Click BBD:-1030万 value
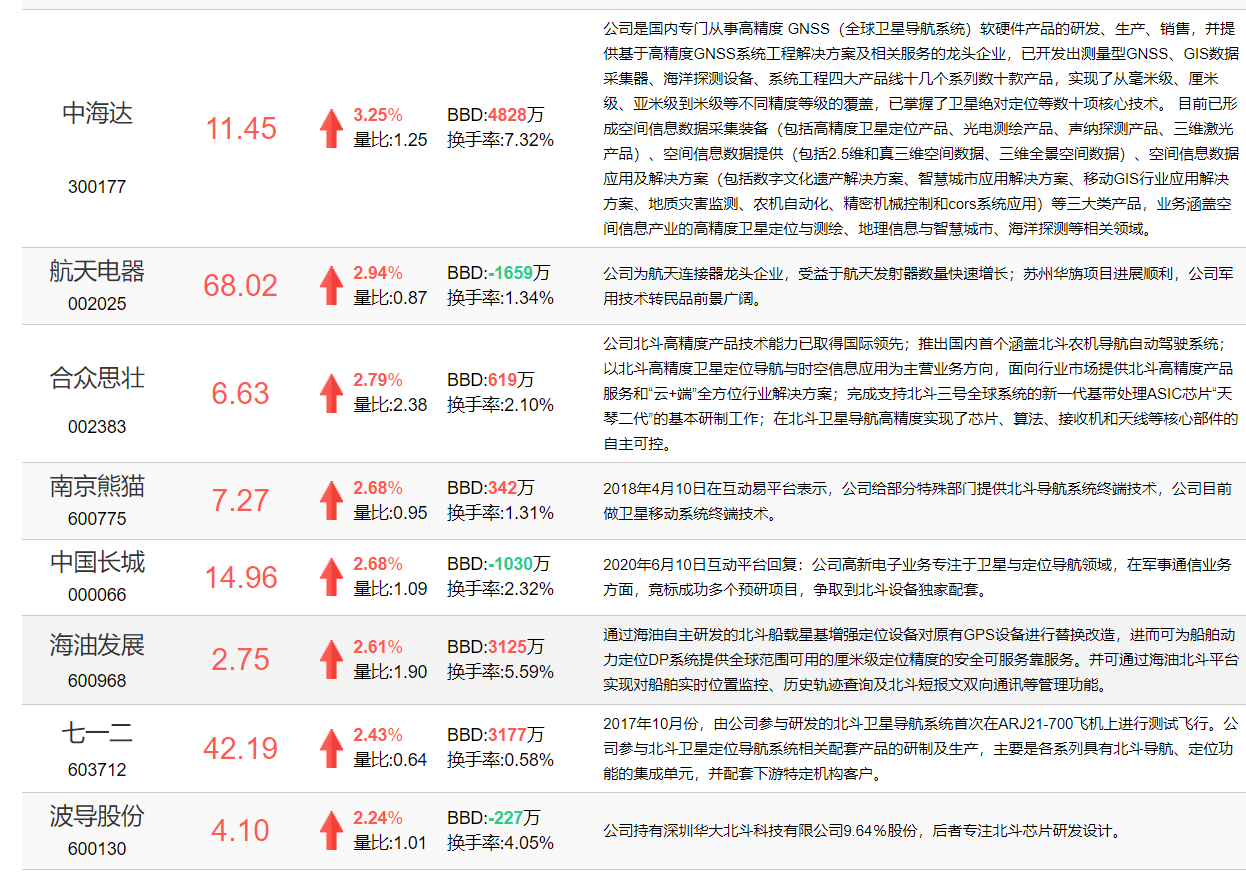Screen dimensions: 1246x872 pyautogui.click(x=498, y=564)
